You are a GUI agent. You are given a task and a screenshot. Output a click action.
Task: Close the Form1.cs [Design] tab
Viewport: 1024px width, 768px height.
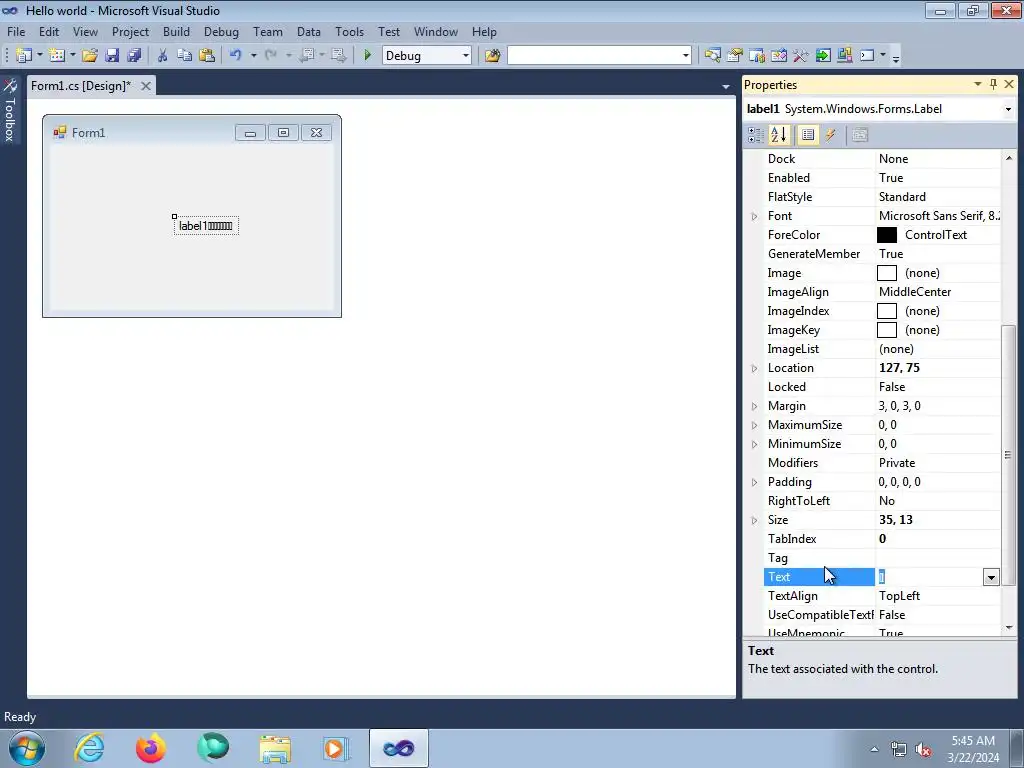point(146,86)
